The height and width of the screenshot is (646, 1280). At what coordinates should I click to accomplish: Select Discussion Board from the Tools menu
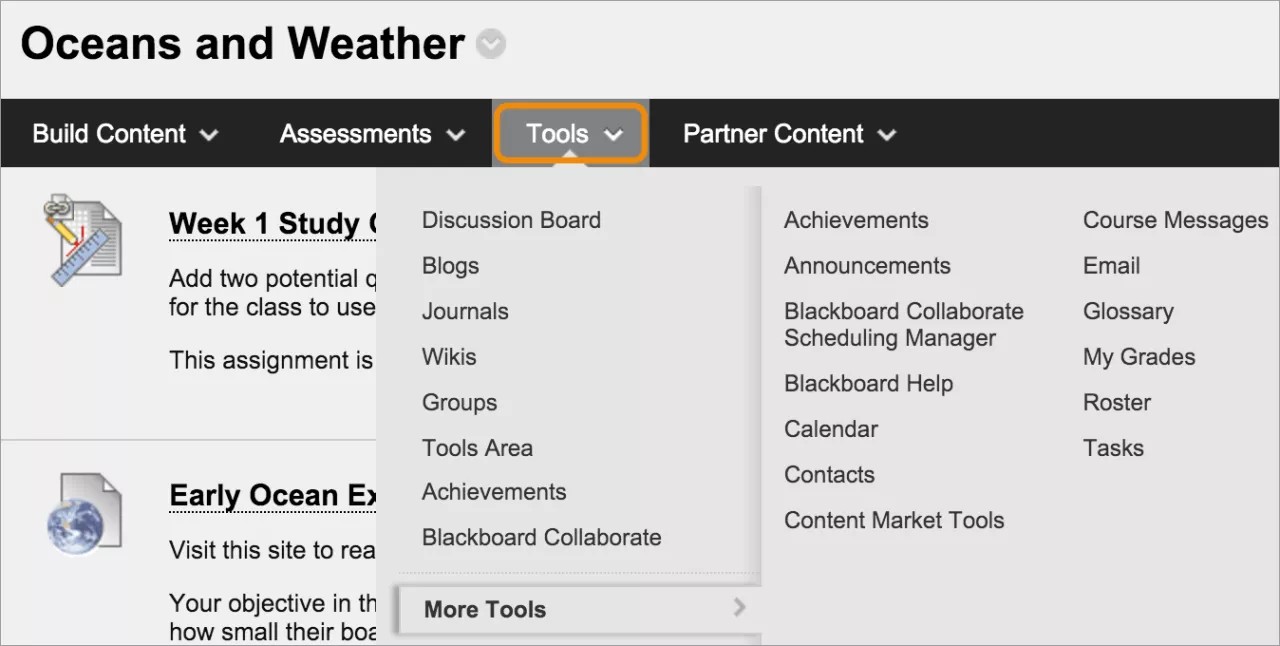pos(511,220)
